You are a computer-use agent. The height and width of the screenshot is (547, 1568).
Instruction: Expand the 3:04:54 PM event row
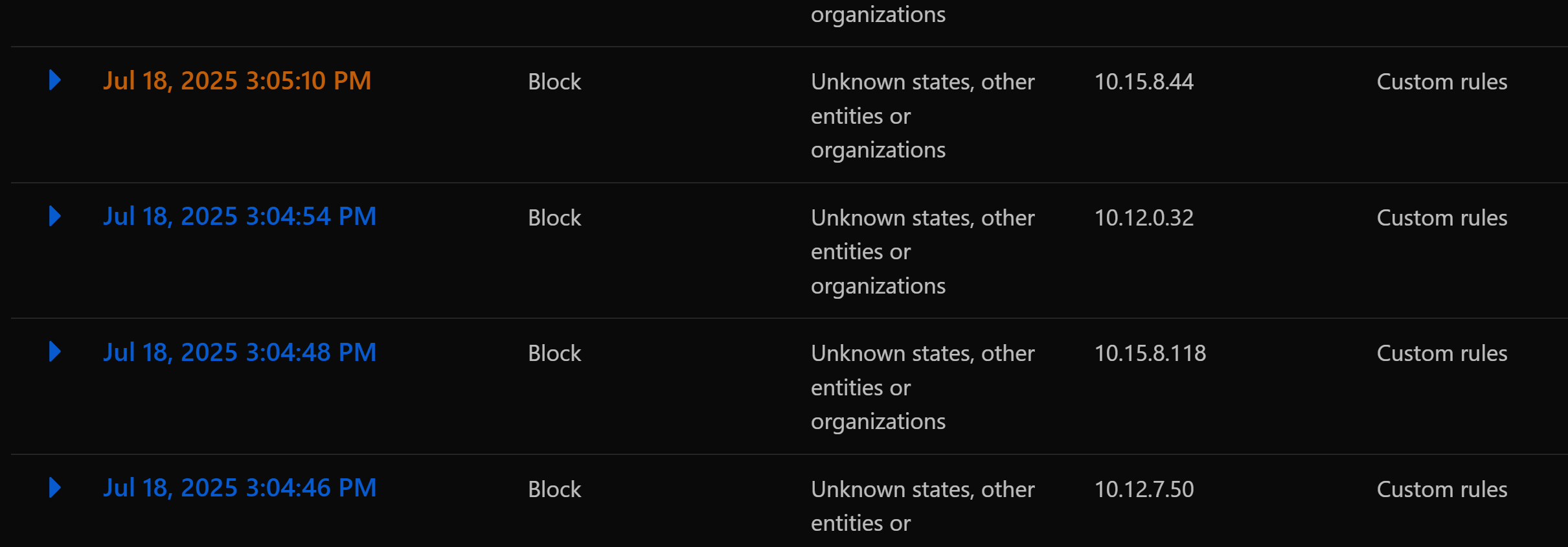click(55, 216)
